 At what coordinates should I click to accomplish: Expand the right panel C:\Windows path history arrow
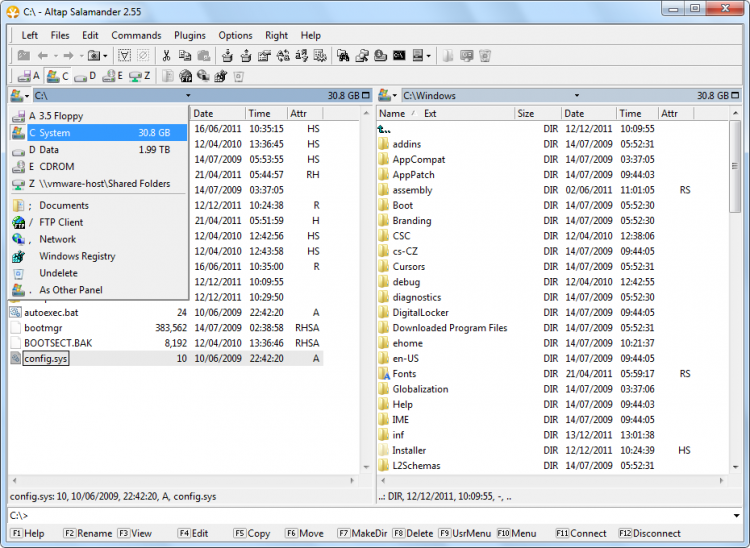click(x=577, y=96)
